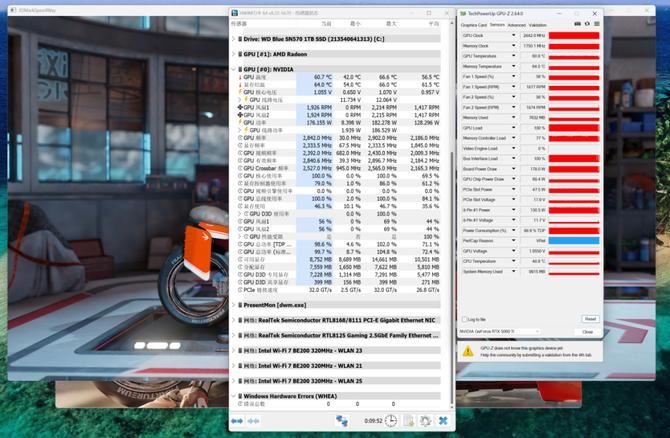Click the red GPU Load sensor graph
This screenshot has width=670, height=438.
click(x=574, y=128)
